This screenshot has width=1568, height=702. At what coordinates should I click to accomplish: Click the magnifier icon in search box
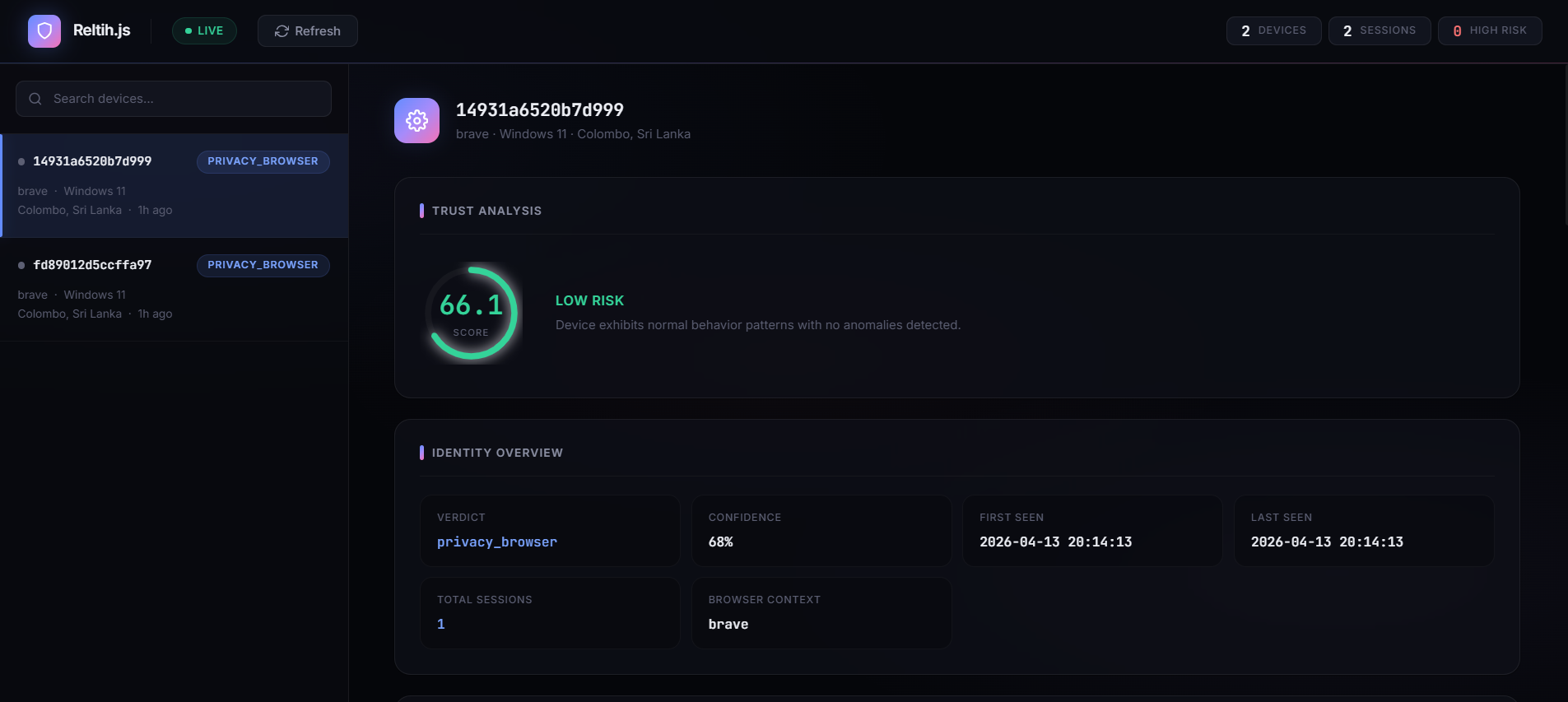pos(35,99)
